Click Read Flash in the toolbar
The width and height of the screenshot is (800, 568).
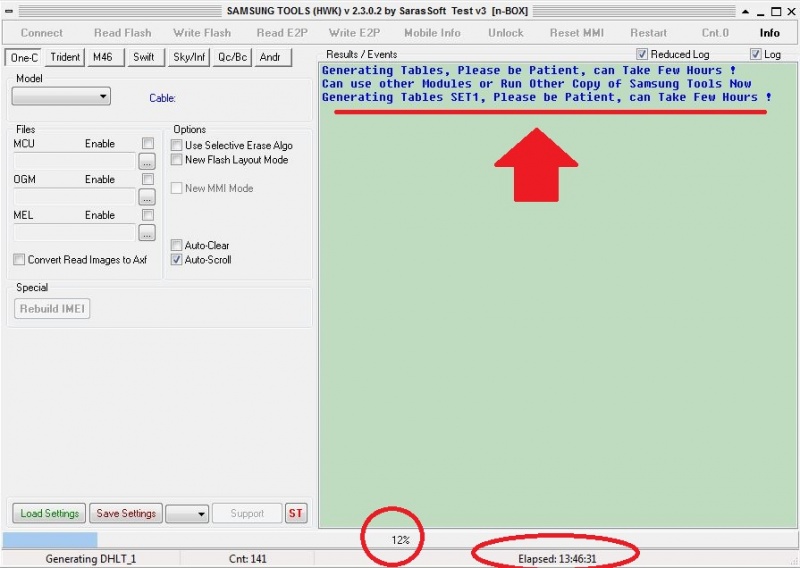point(122,33)
